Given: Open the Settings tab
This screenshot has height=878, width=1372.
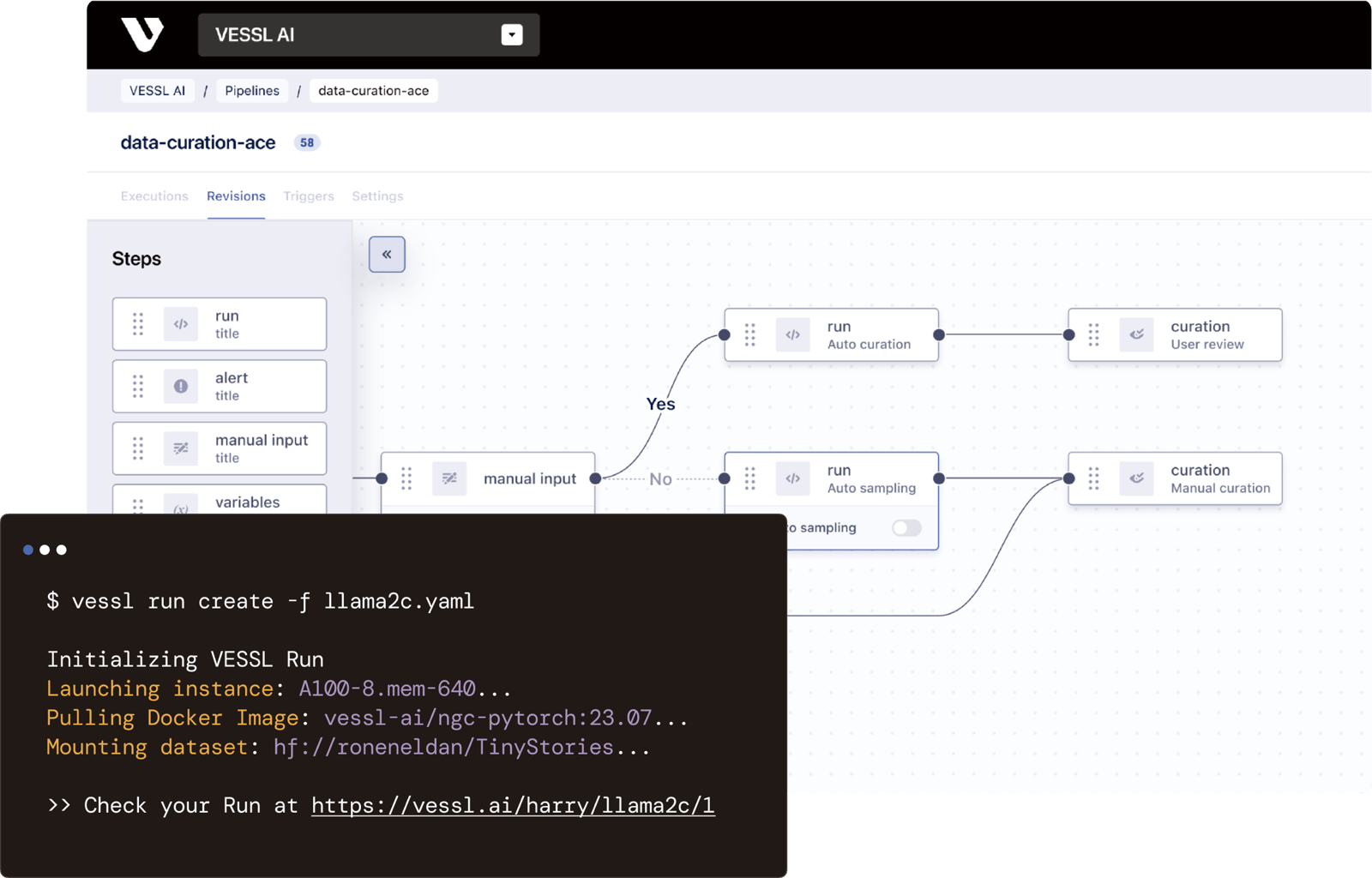Looking at the screenshot, I should click(377, 196).
